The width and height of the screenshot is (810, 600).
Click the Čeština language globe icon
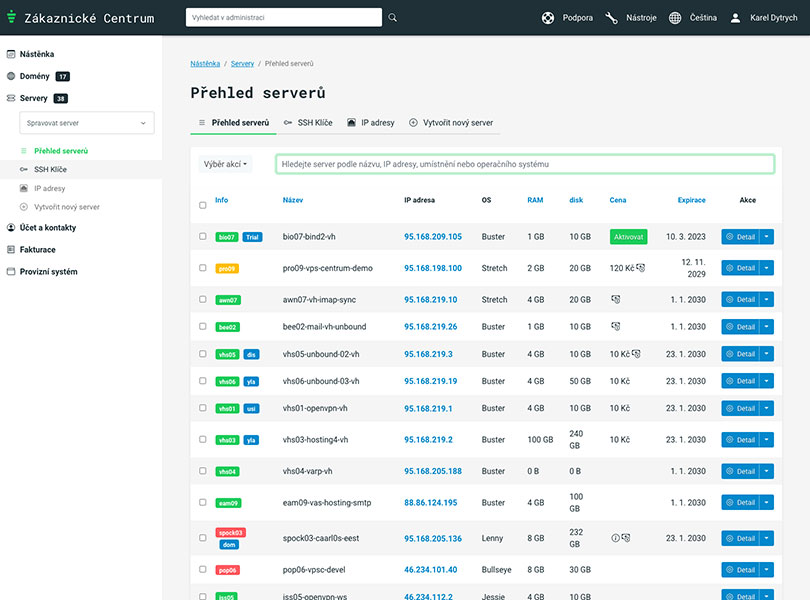point(676,18)
